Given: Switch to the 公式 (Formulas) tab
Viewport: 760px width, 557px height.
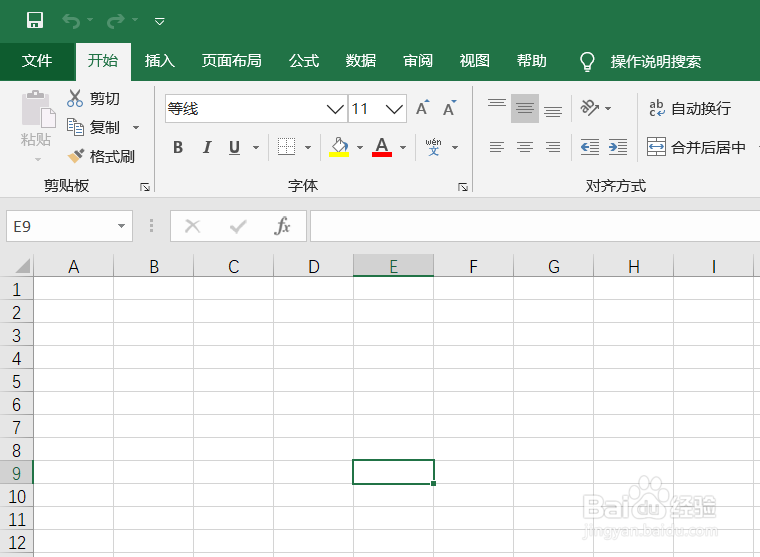Looking at the screenshot, I should point(304,61).
